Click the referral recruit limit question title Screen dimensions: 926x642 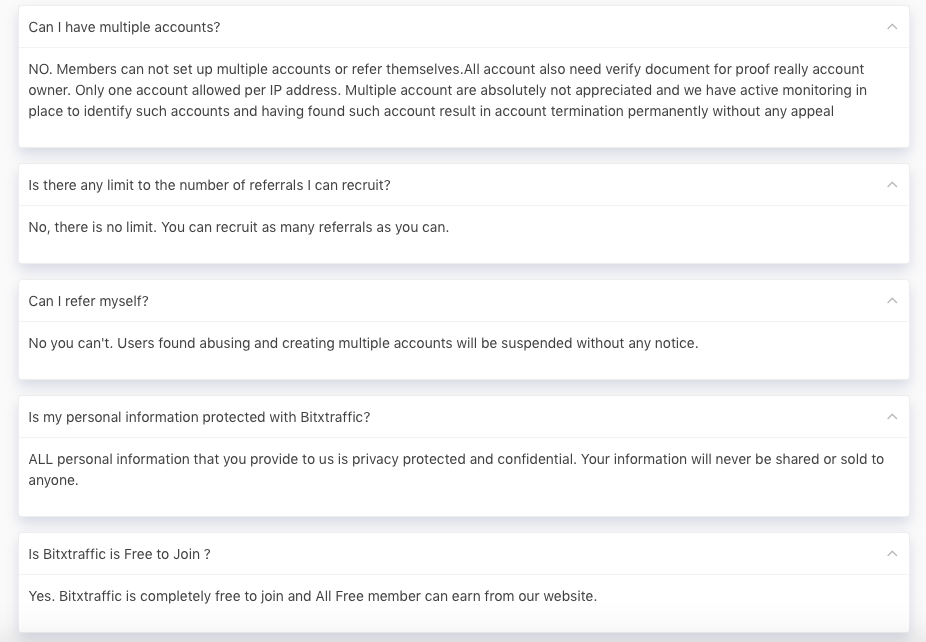coord(209,185)
